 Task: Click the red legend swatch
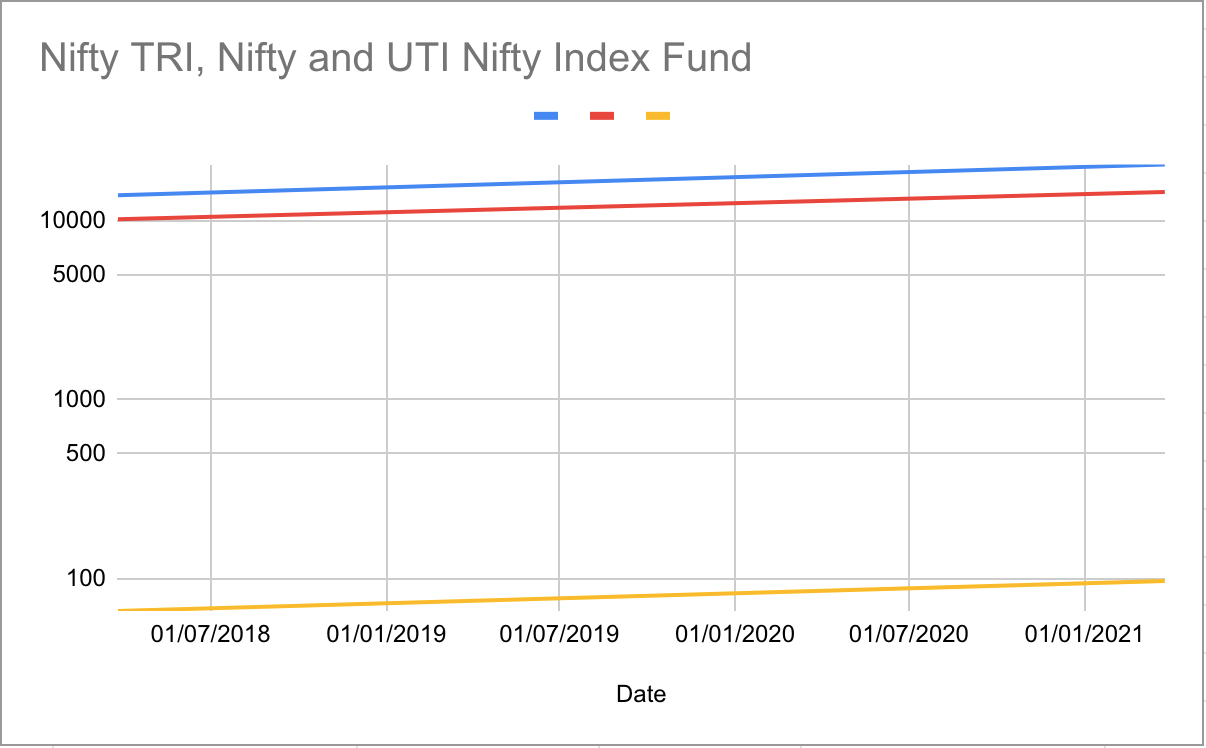click(x=602, y=116)
